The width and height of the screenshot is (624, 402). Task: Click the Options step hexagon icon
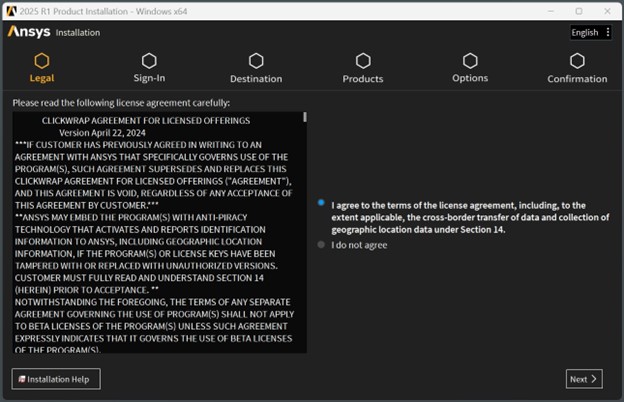470,61
